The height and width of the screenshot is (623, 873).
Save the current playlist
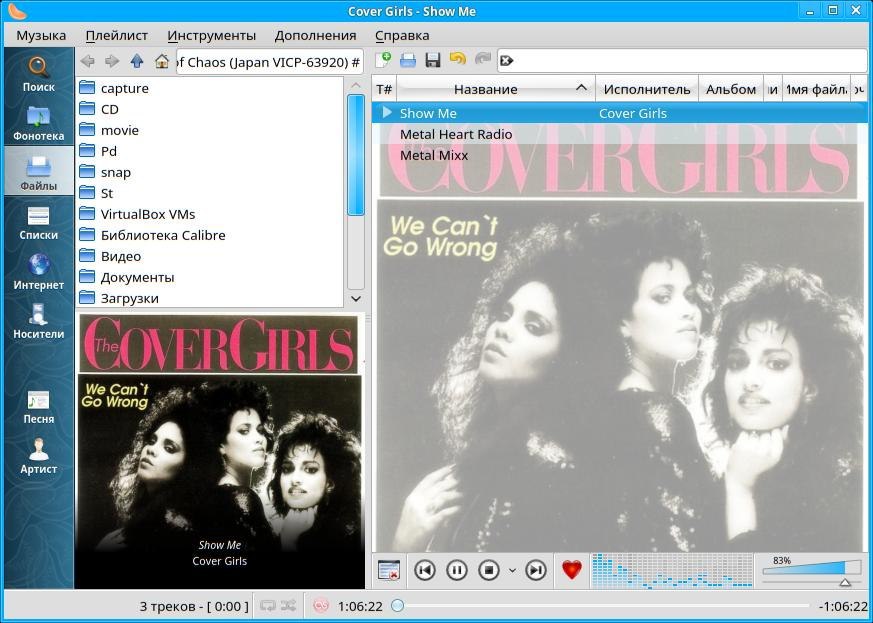tap(433, 60)
